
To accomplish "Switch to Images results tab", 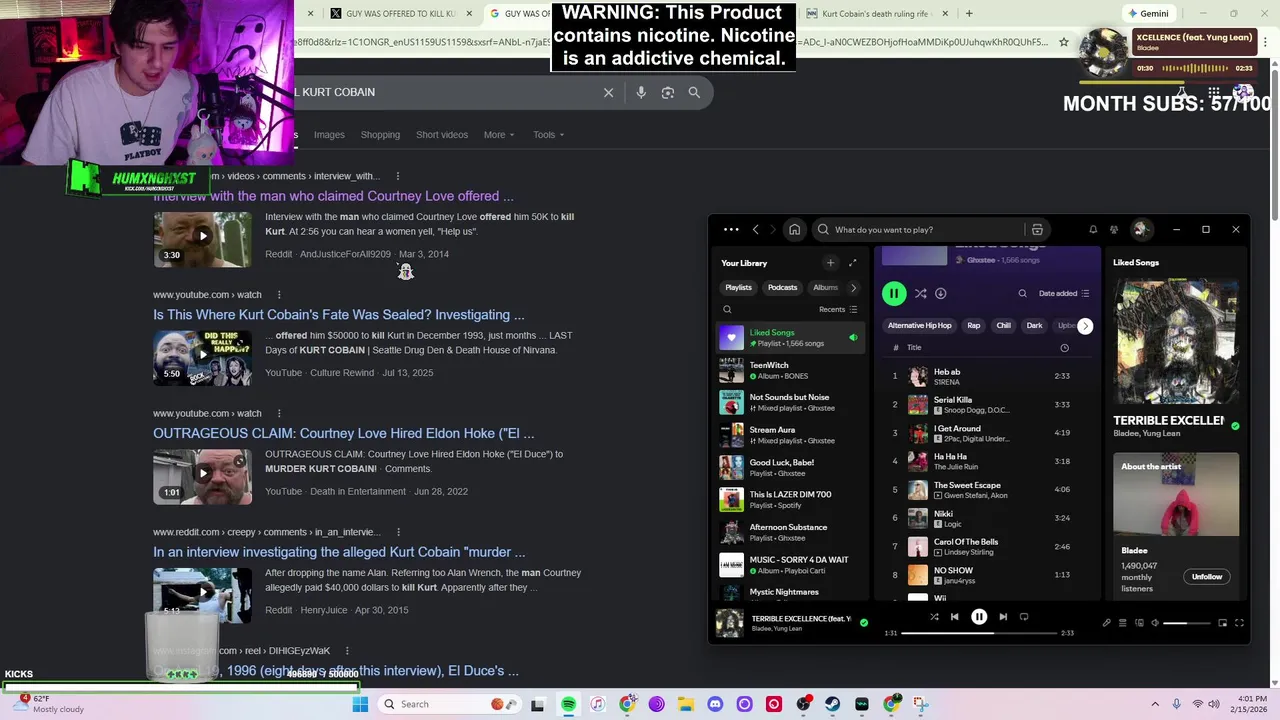I will pyautogui.click(x=329, y=135).
